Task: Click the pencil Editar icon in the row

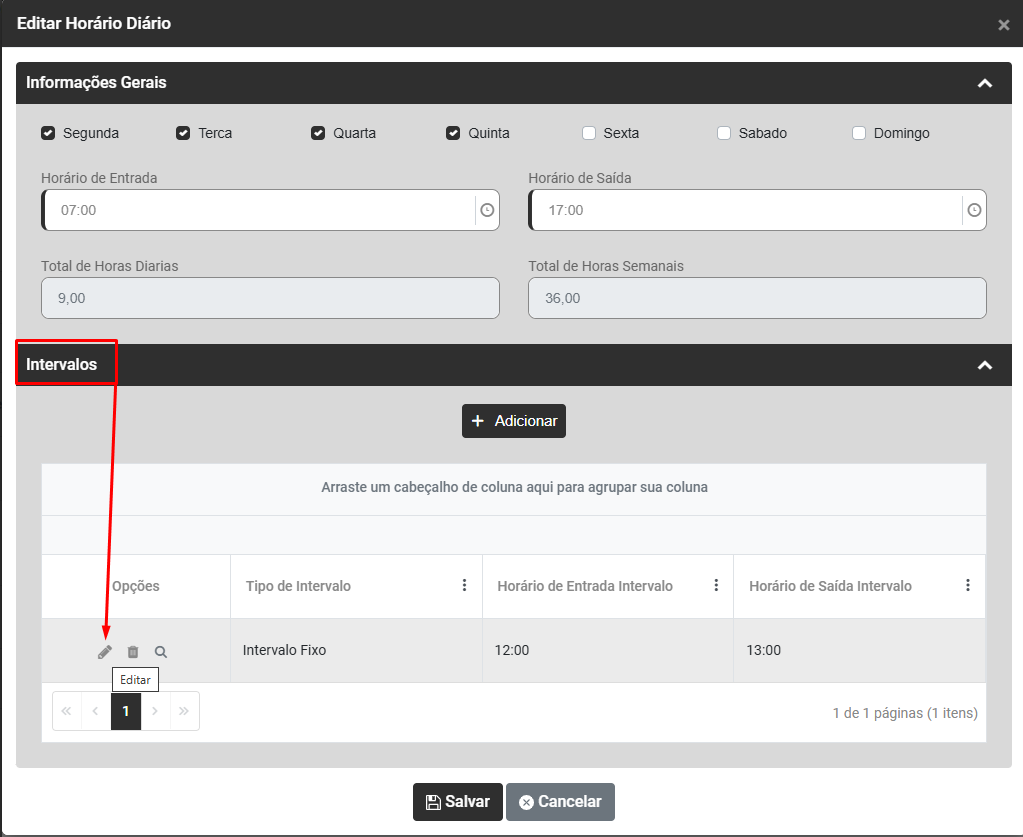Action: tap(105, 652)
